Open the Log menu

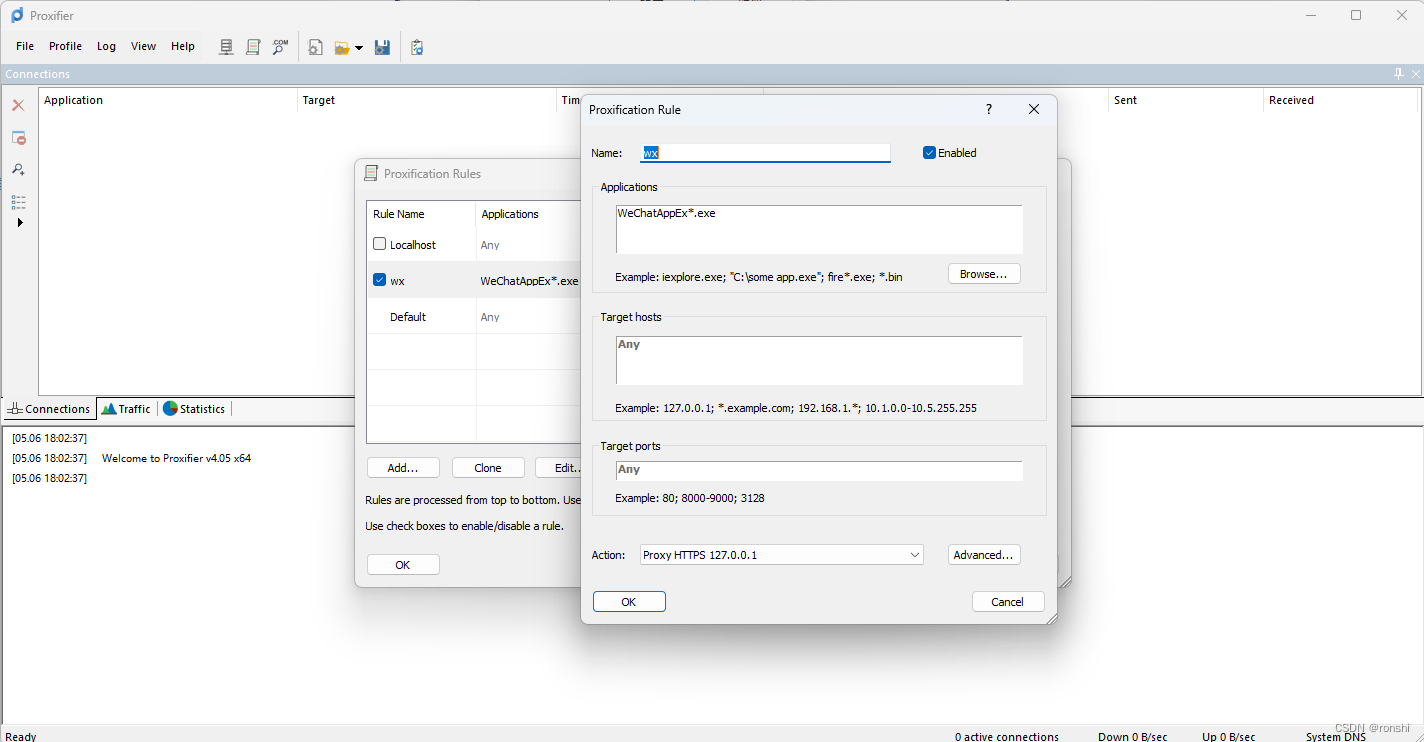pos(106,46)
